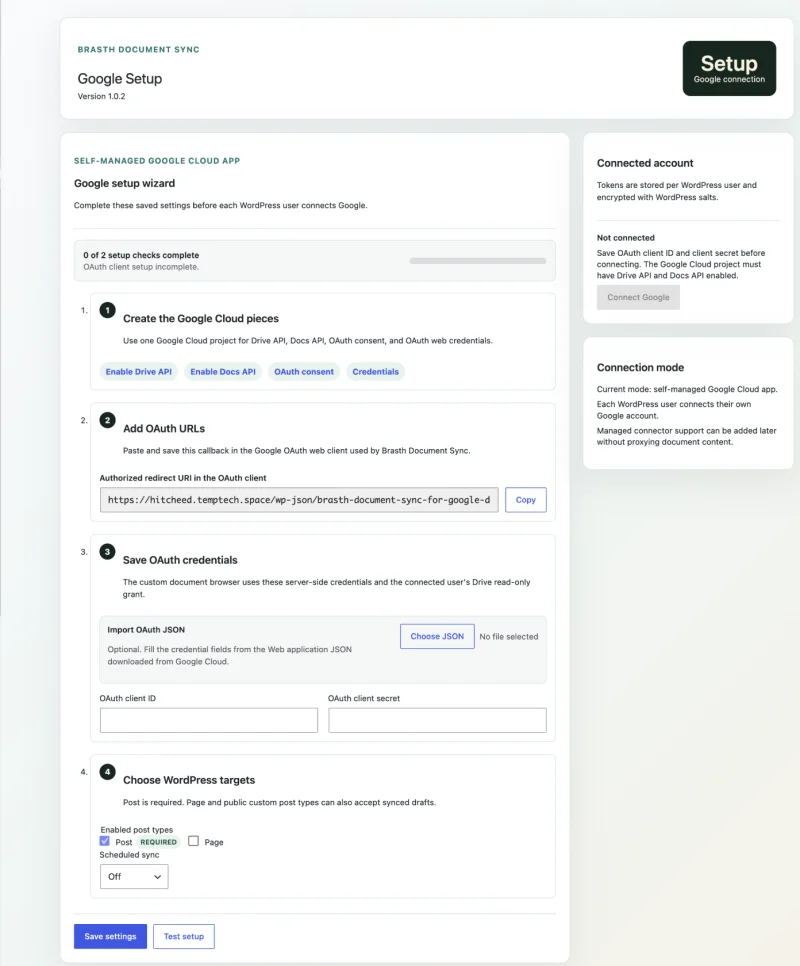This screenshot has width=800, height=966.
Task: Click the 'Not connected' status text
Action: pyautogui.click(x=626, y=238)
